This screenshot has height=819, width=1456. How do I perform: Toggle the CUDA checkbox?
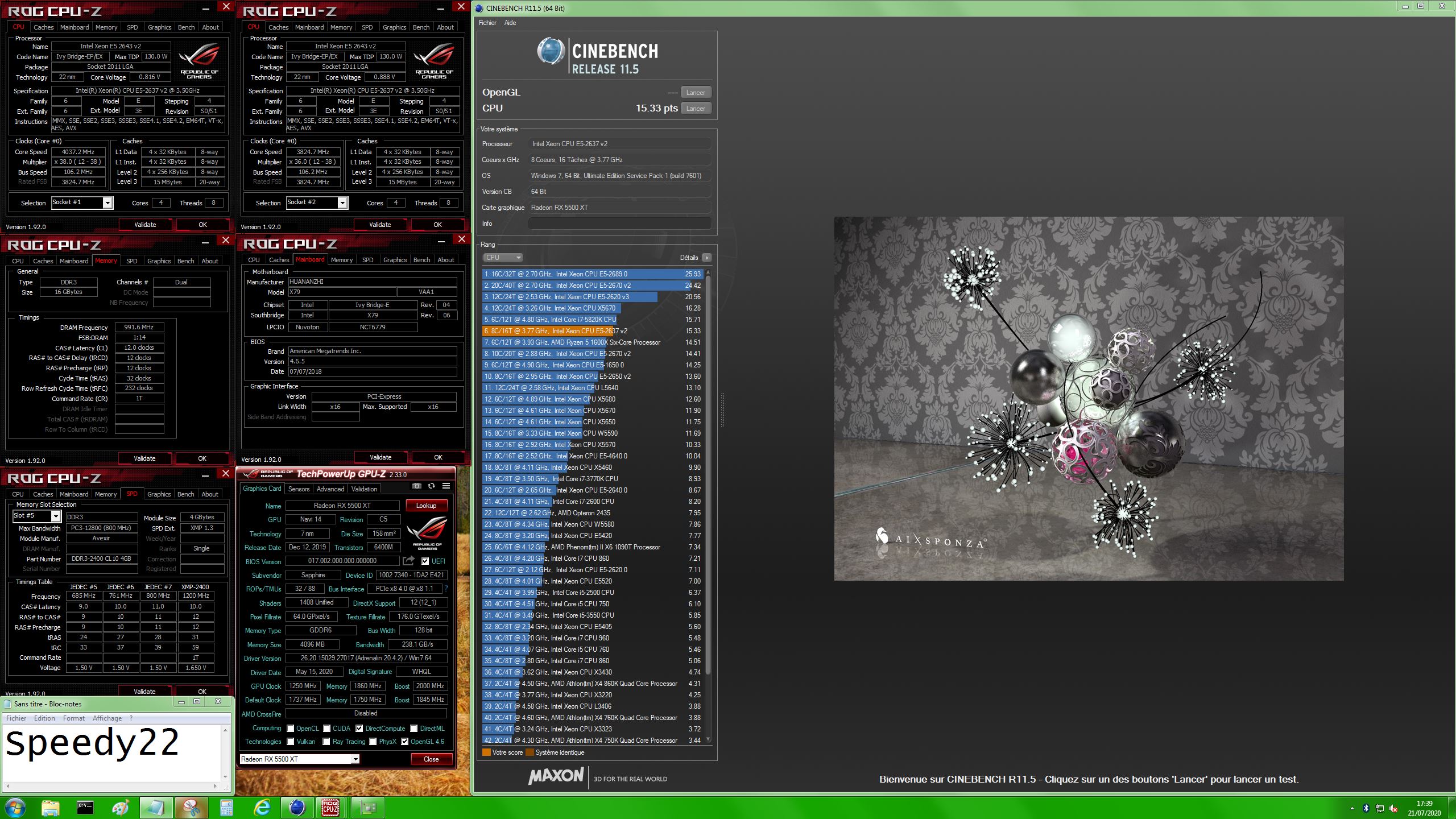tap(327, 729)
